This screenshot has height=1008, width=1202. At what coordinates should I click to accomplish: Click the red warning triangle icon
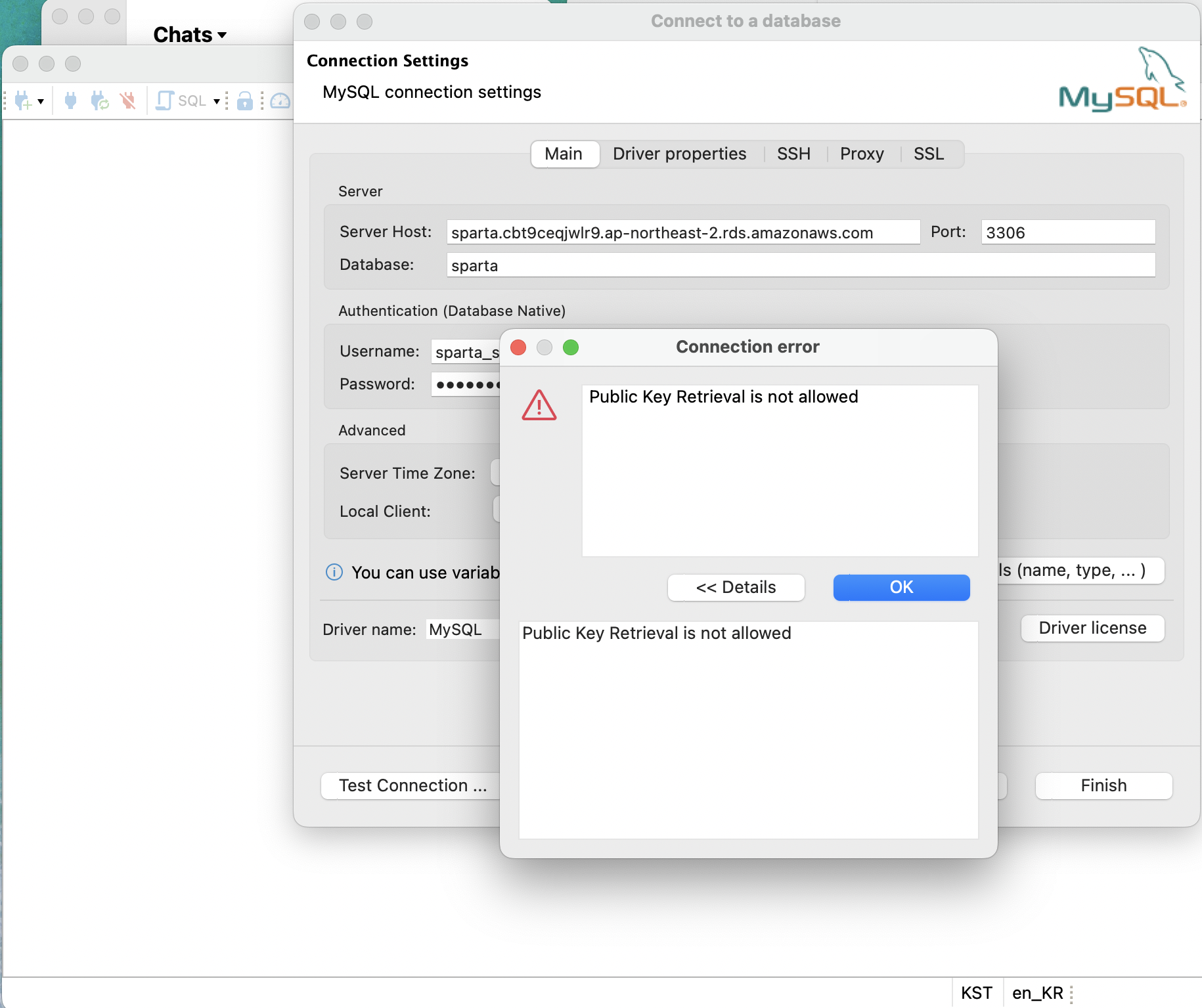(x=539, y=405)
